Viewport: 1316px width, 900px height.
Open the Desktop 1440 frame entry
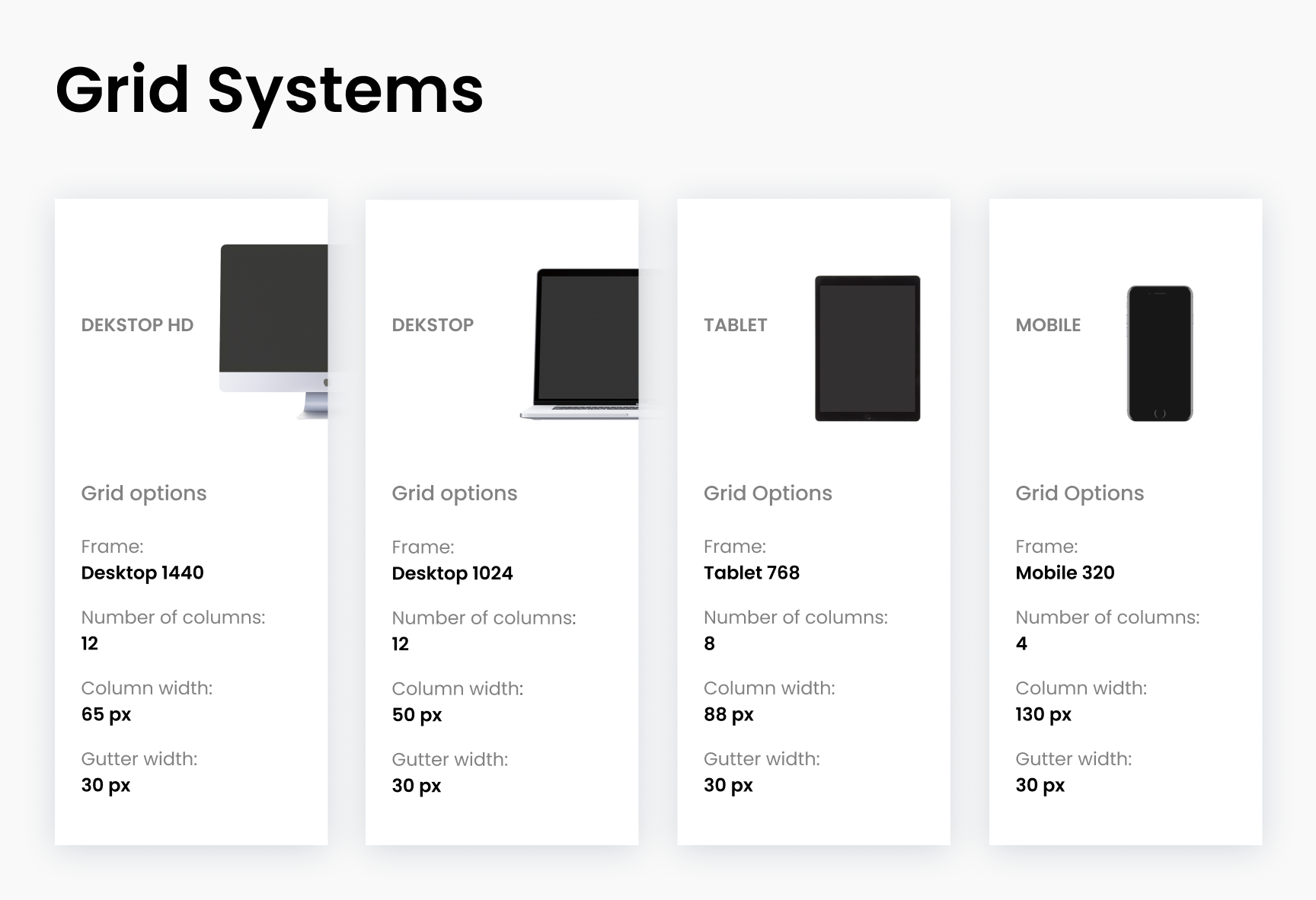(x=142, y=573)
